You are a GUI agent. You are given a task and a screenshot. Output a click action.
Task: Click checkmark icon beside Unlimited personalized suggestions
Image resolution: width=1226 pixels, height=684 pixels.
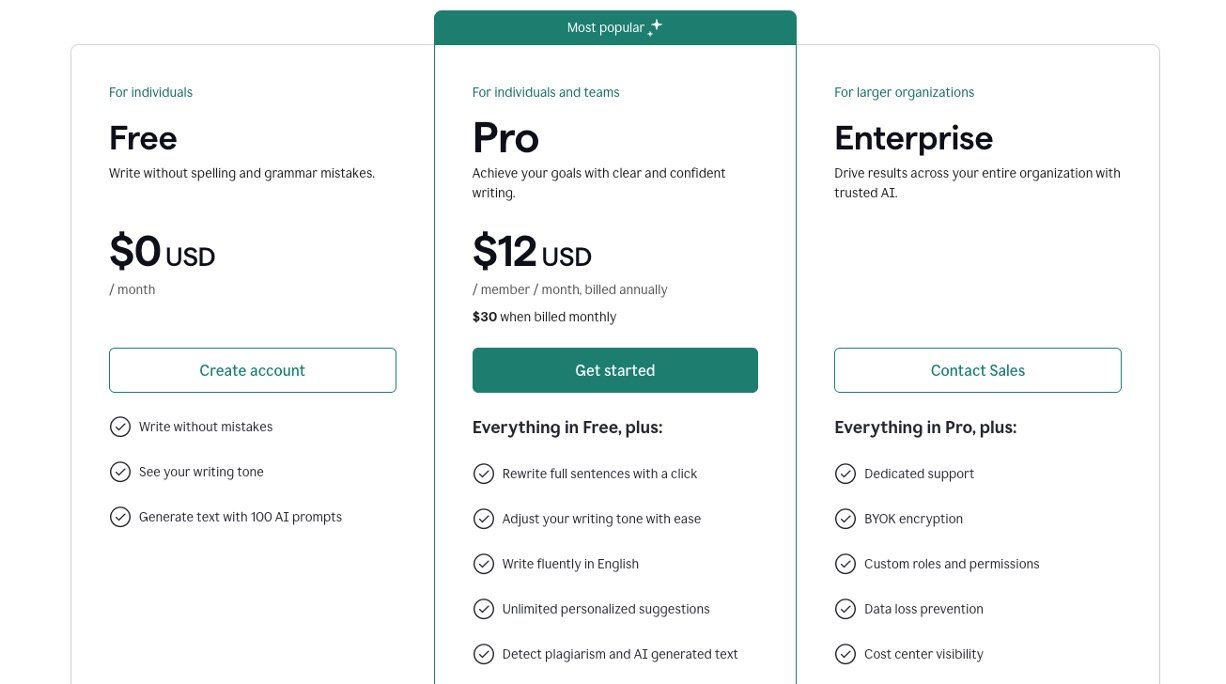point(484,609)
